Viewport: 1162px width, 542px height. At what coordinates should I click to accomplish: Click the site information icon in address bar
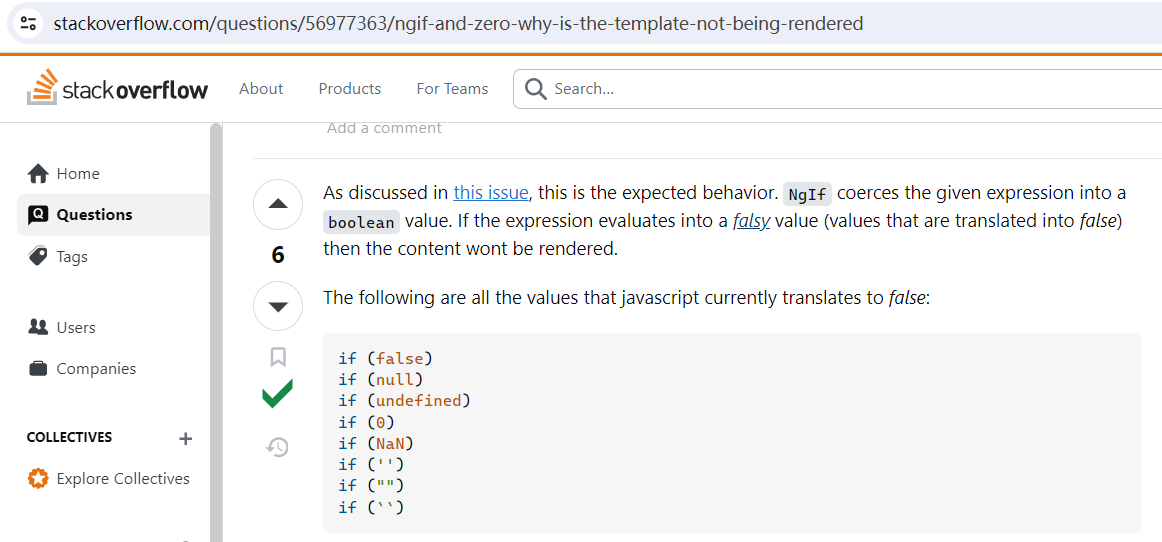coord(29,23)
